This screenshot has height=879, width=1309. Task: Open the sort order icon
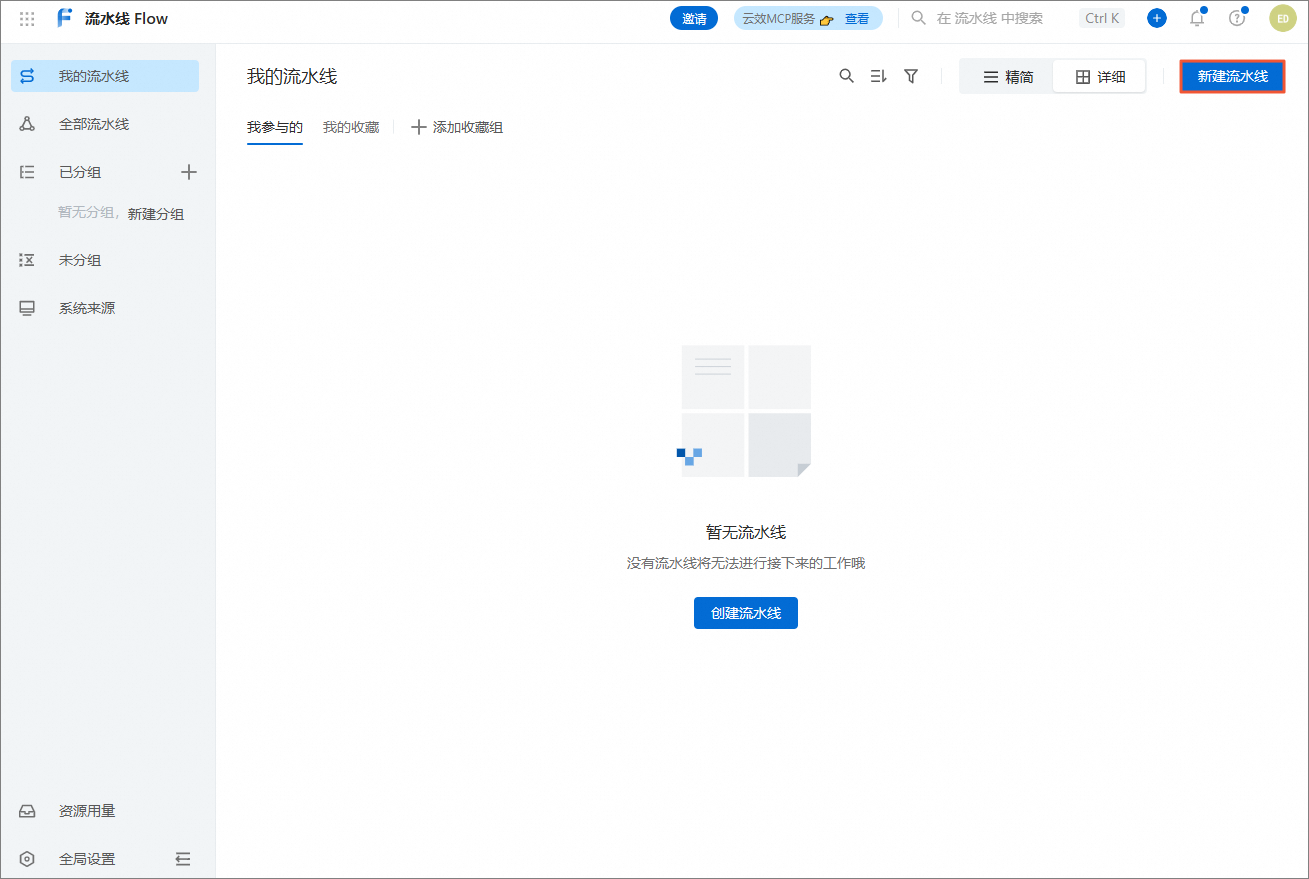879,76
